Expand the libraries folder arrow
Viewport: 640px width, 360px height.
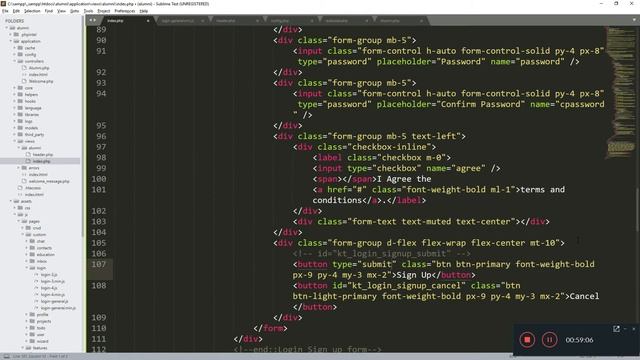pos(15,115)
